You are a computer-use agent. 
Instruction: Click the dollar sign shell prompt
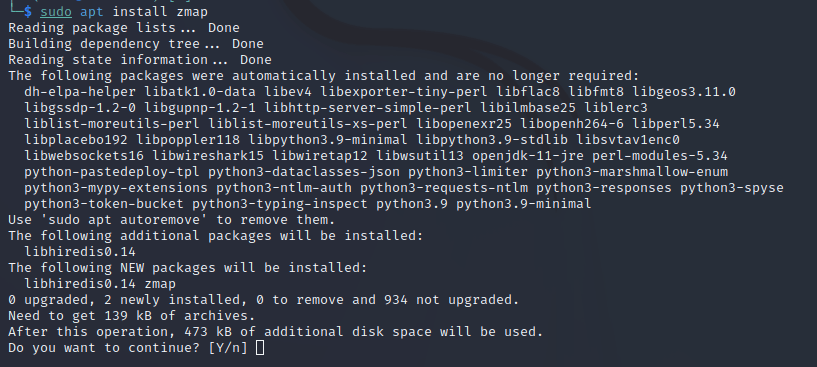click(28, 11)
